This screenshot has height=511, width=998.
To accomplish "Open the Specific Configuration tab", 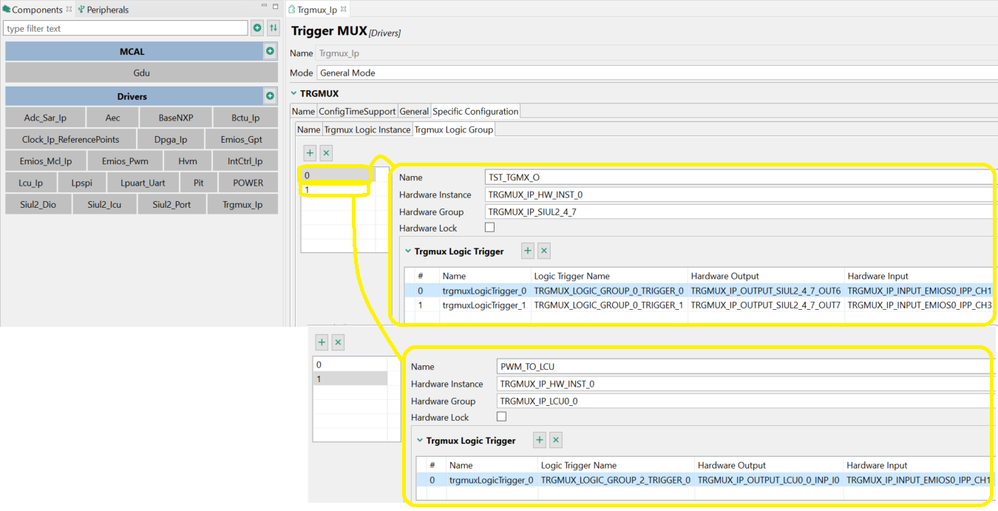I will click(475, 111).
